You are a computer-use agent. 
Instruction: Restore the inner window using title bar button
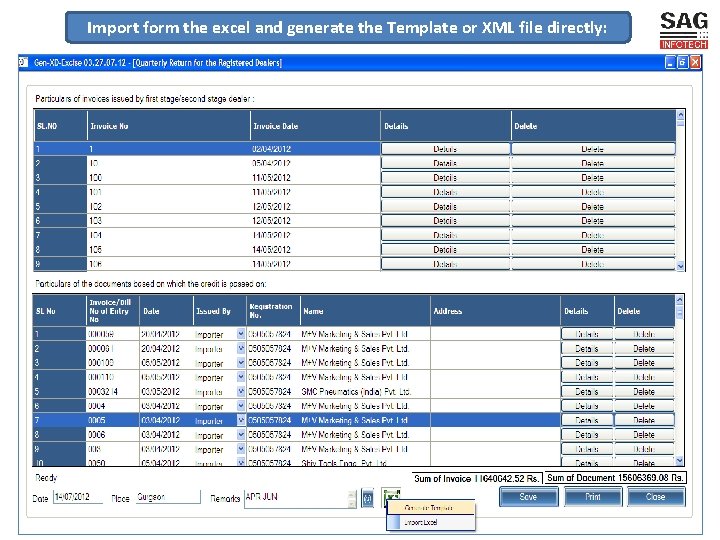click(x=683, y=62)
